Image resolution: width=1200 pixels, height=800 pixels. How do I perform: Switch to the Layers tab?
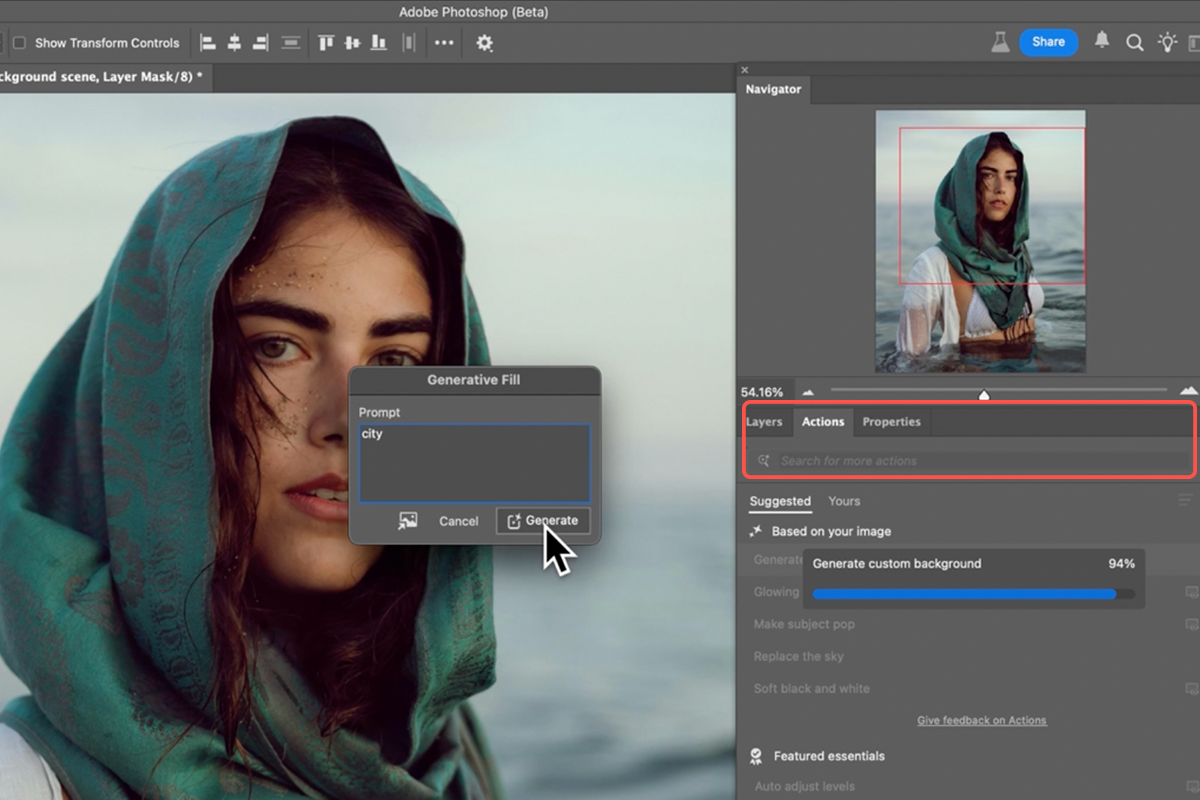click(764, 422)
